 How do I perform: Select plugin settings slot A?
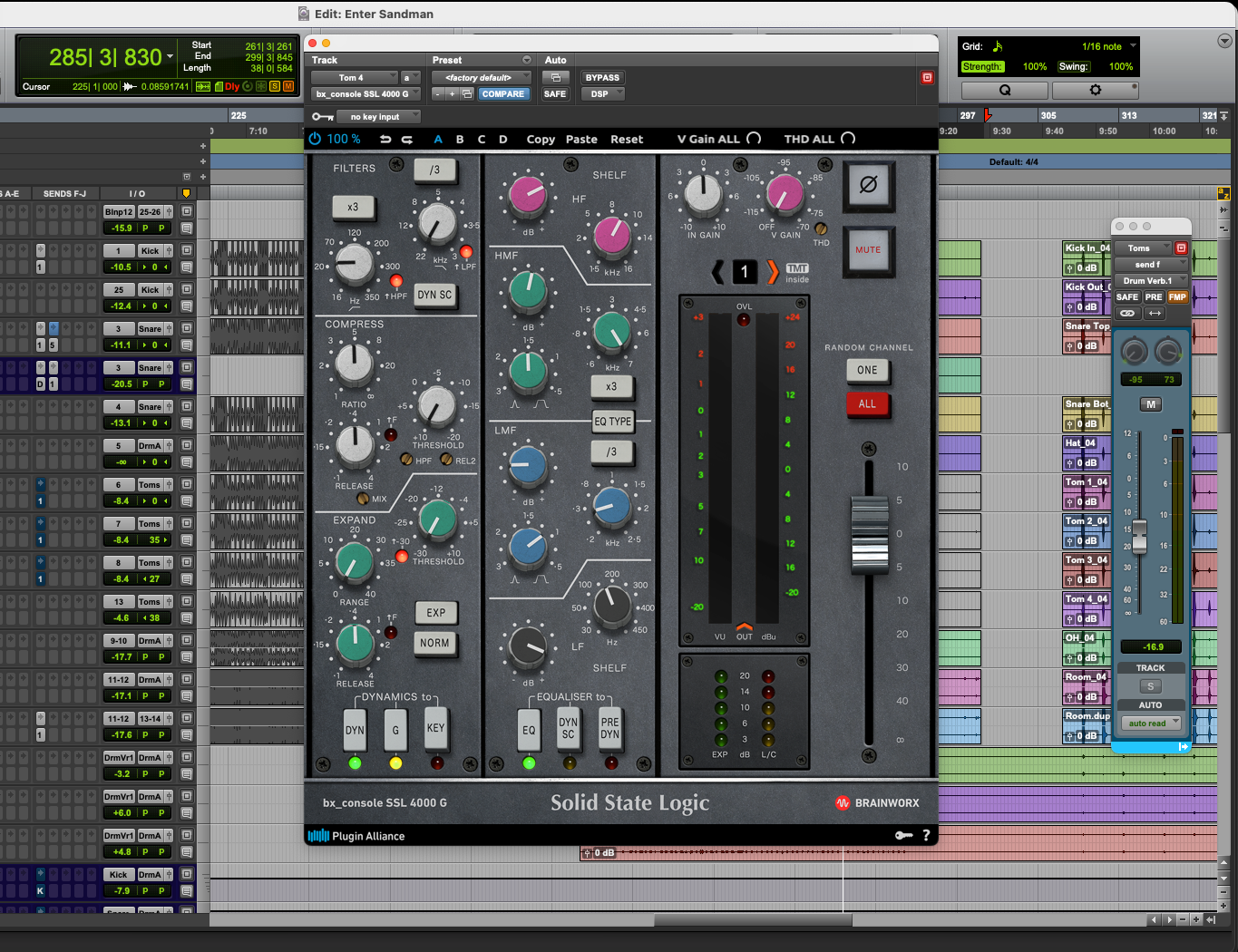[x=438, y=139]
